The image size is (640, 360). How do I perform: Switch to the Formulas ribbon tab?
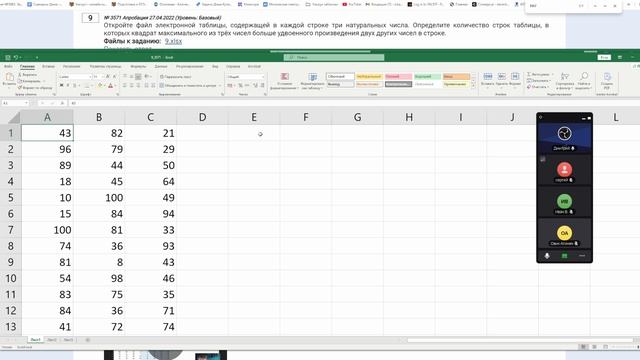(138, 66)
